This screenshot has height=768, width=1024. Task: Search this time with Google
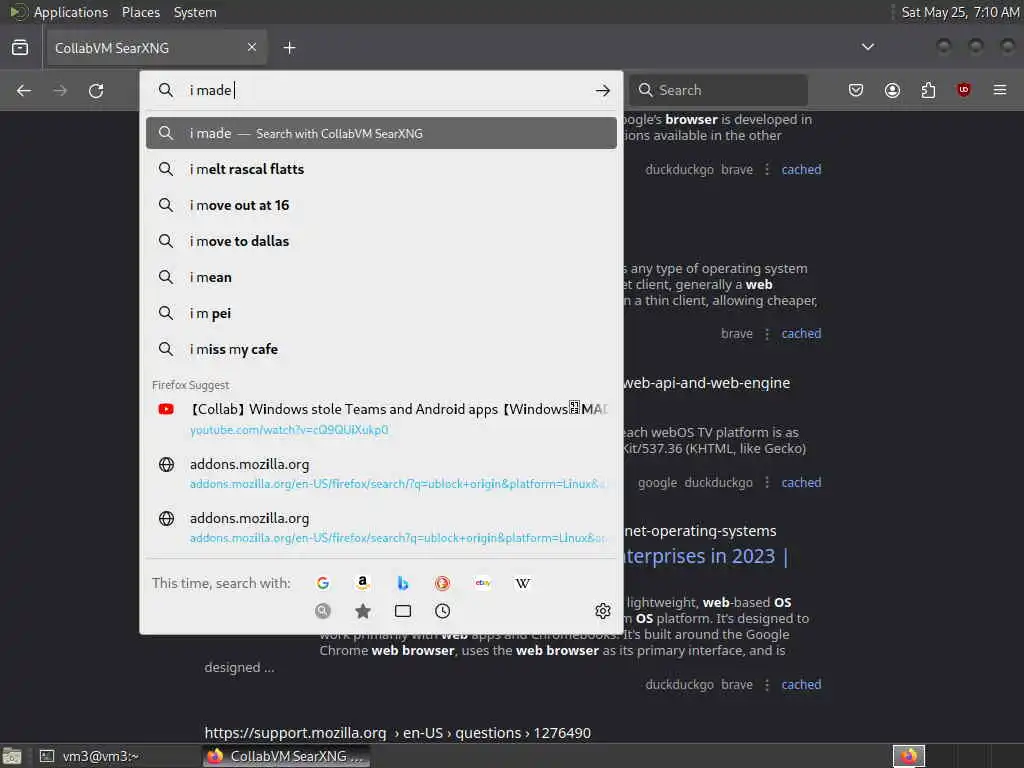point(323,583)
